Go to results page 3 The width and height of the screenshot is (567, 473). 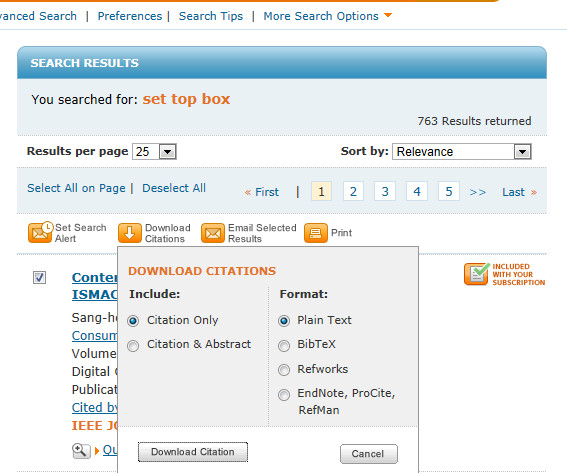click(385, 191)
